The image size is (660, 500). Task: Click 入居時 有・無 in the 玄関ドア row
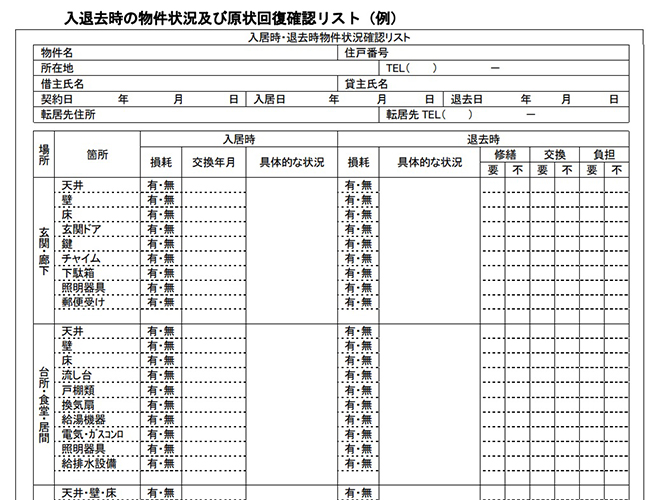(x=161, y=229)
